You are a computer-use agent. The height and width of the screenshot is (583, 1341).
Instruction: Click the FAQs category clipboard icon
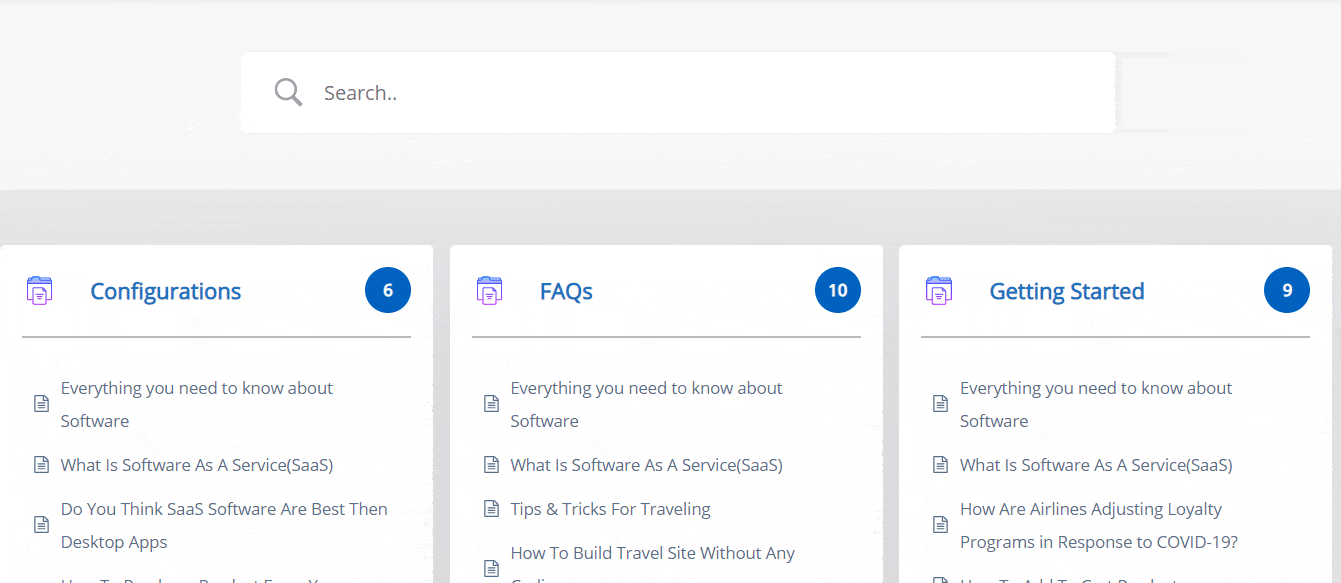point(489,290)
